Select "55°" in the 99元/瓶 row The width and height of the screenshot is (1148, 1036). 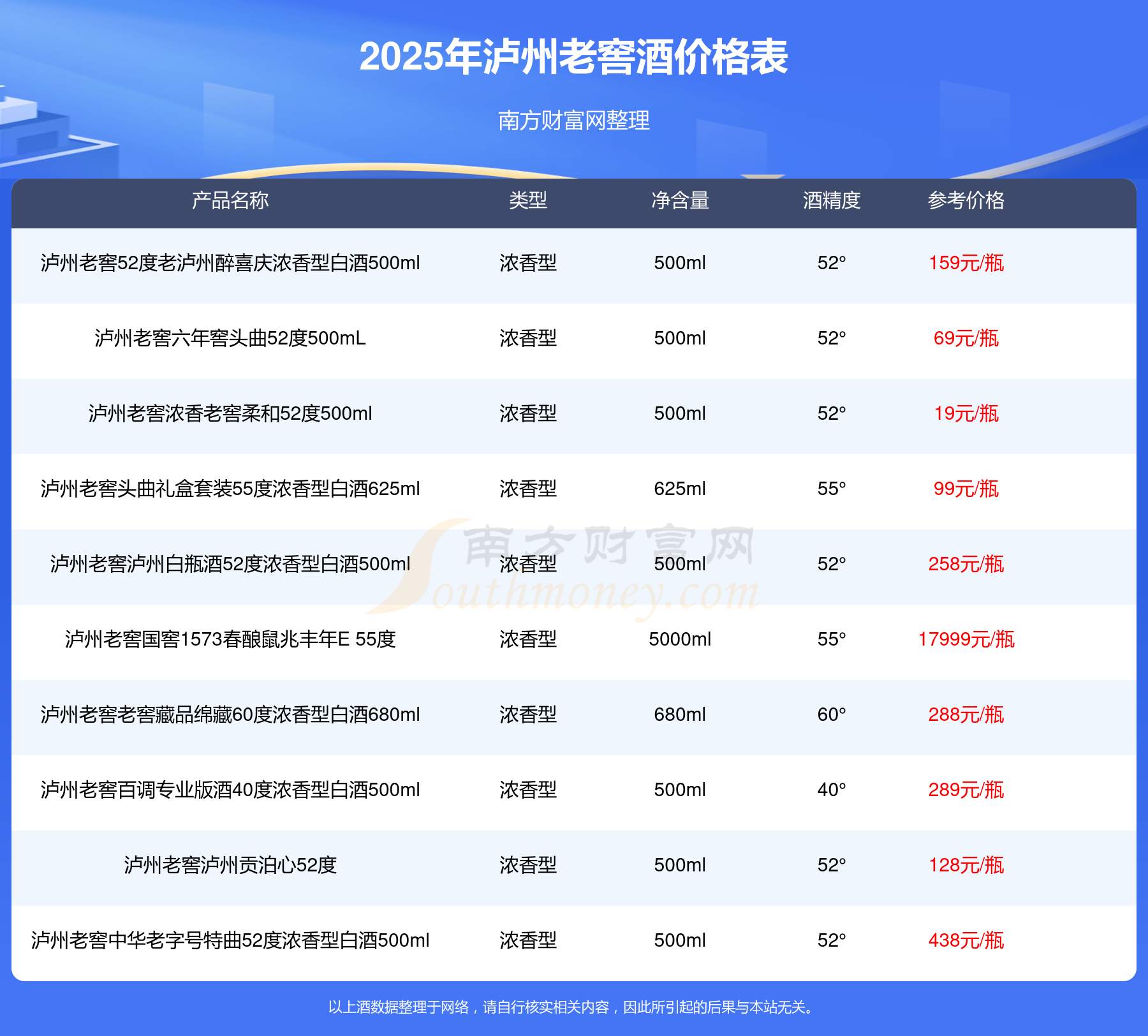(x=832, y=489)
